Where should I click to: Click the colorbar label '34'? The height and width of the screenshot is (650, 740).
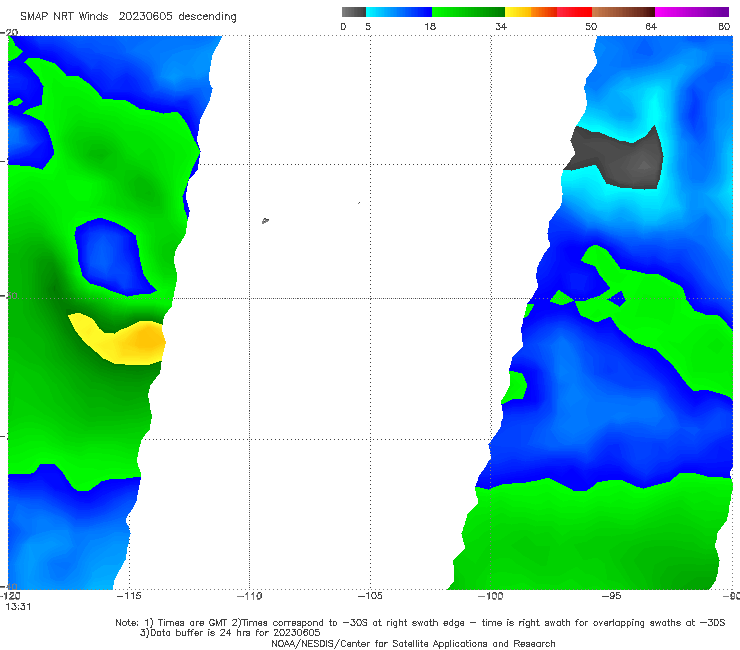pyautogui.click(x=501, y=27)
